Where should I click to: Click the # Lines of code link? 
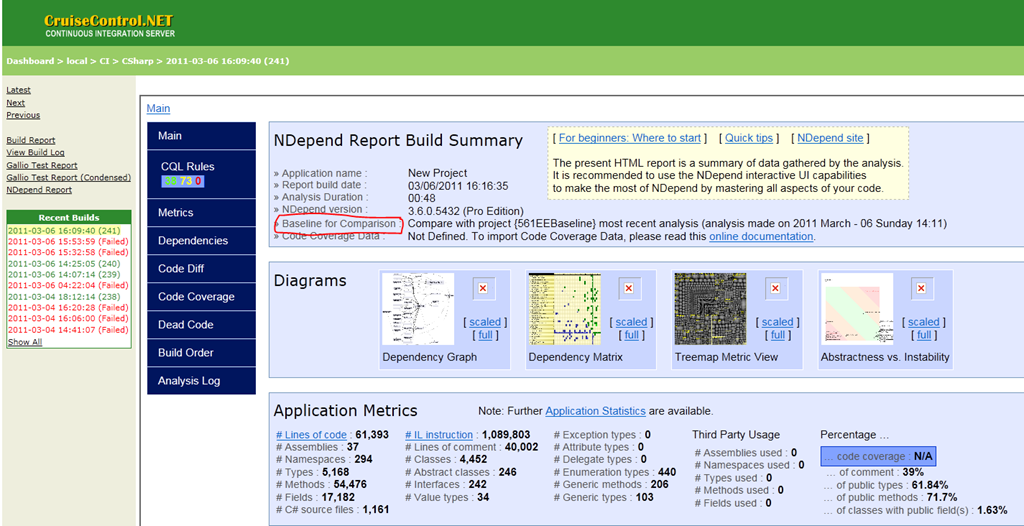click(312, 435)
